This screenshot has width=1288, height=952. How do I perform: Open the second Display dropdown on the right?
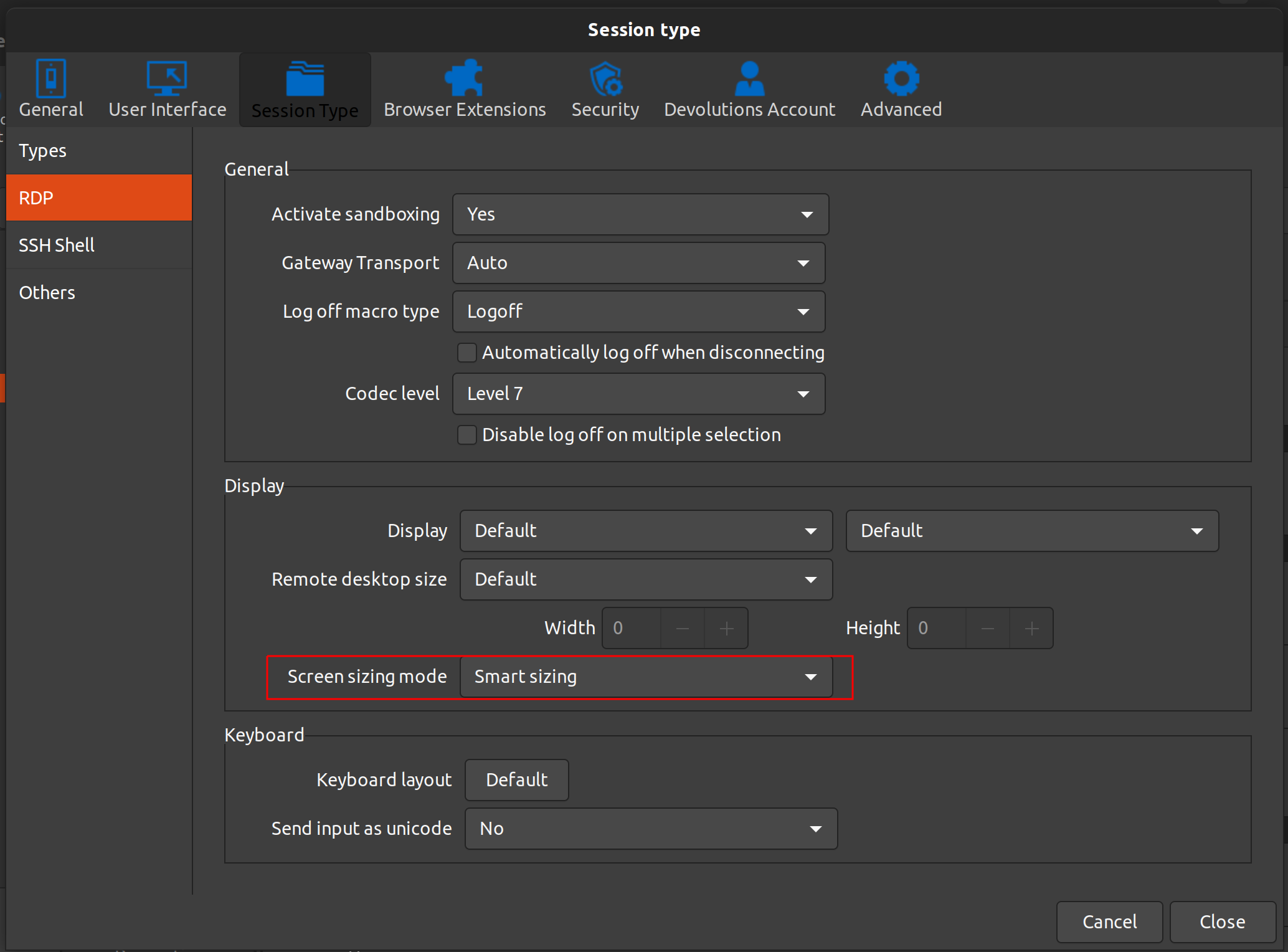1032,531
